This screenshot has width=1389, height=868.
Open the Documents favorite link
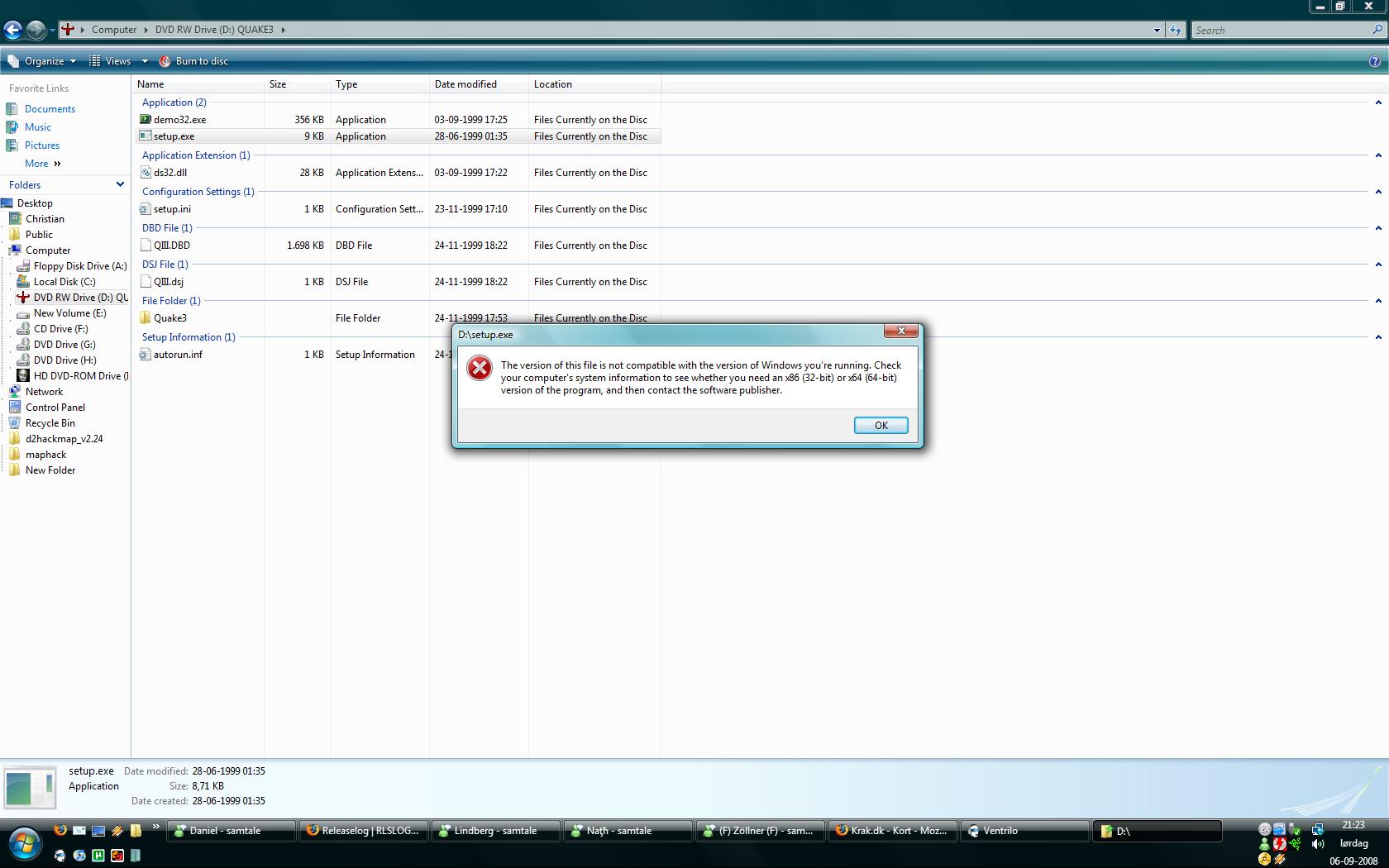point(50,109)
